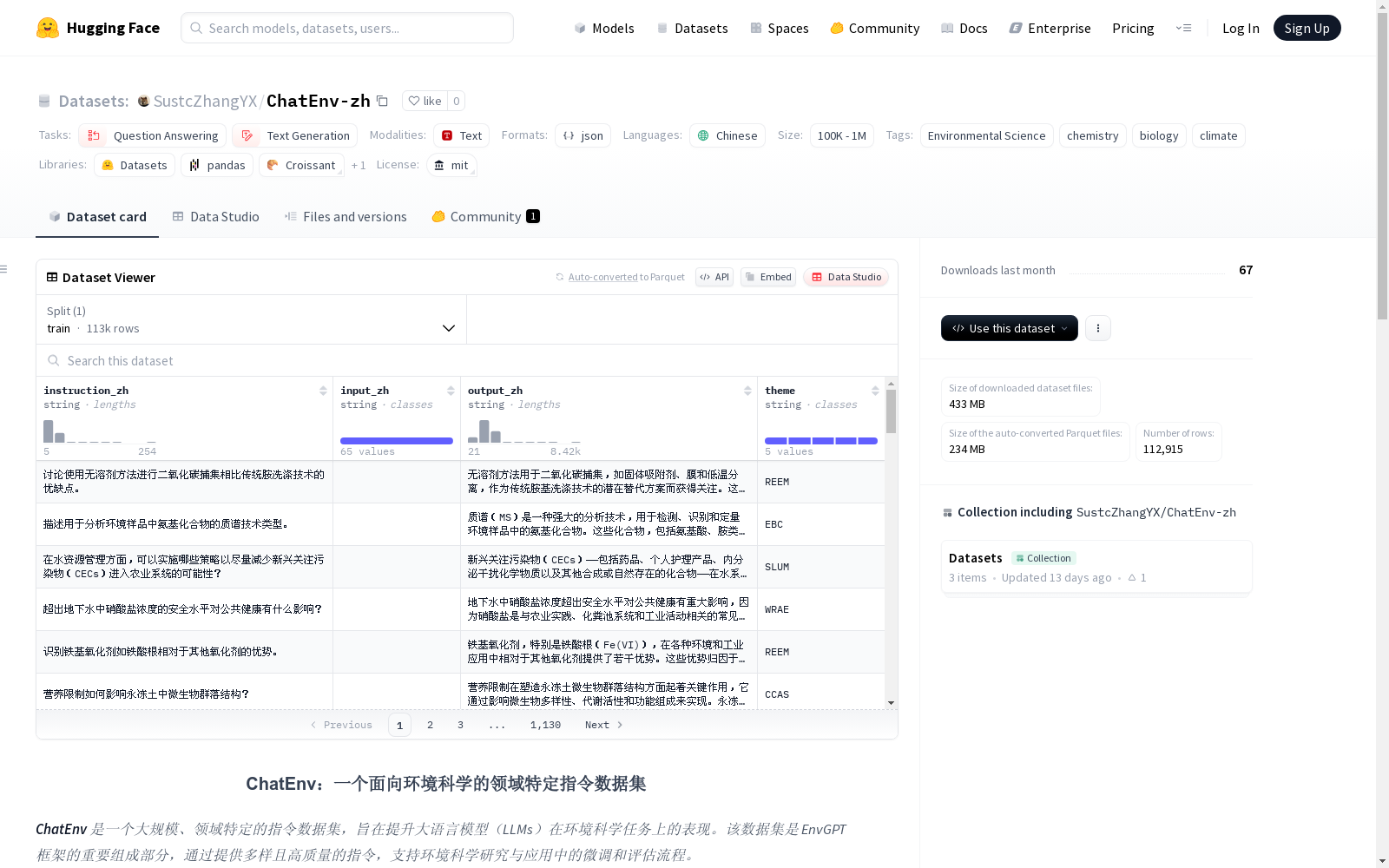1389x868 pixels.
Task: Sort theme column
Action: 875,391
